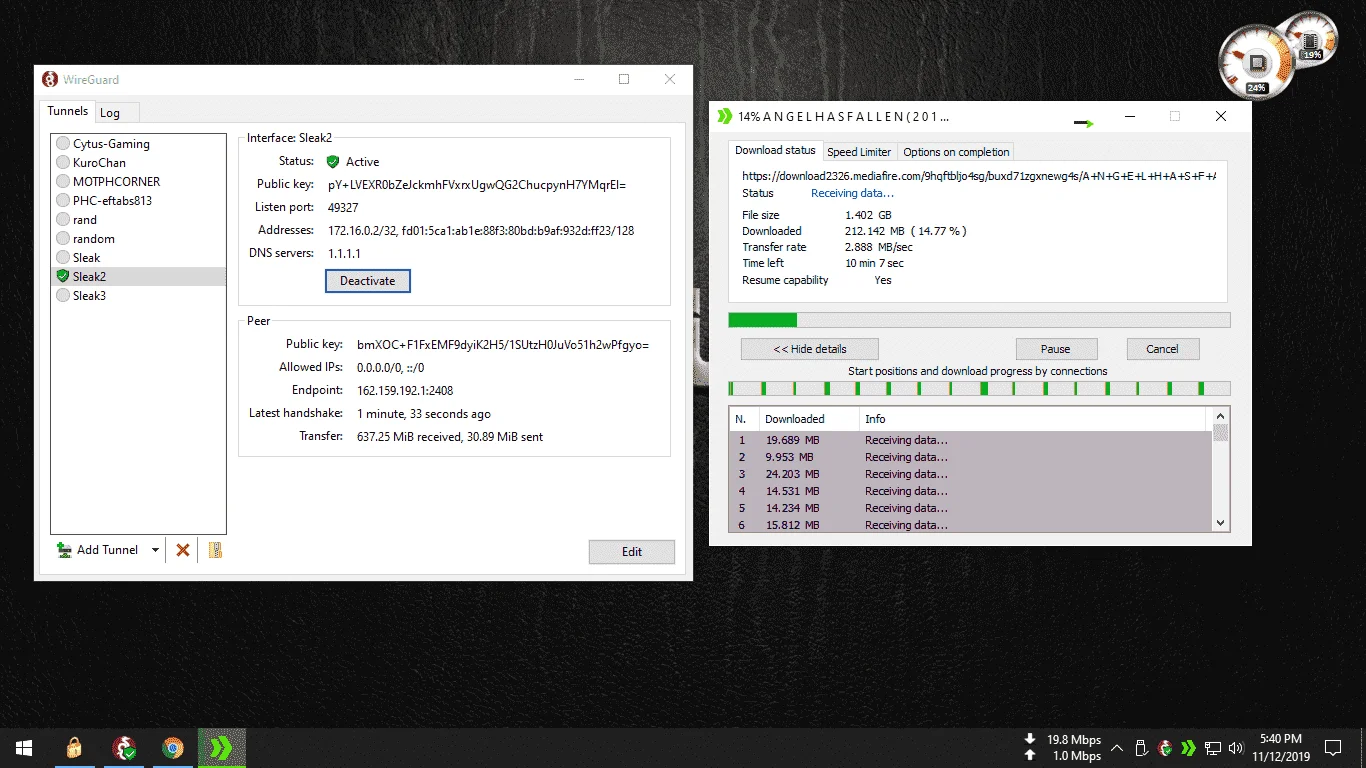Click the WireGuard icon in the system tray

tap(1165, 747)
